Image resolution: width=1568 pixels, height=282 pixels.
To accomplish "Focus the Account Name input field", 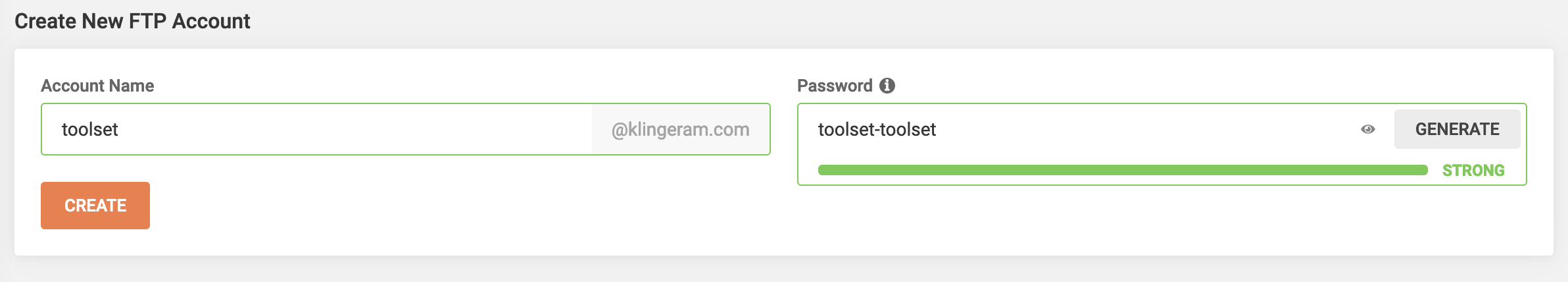I will pyautogui.click(x=316, y=129).
